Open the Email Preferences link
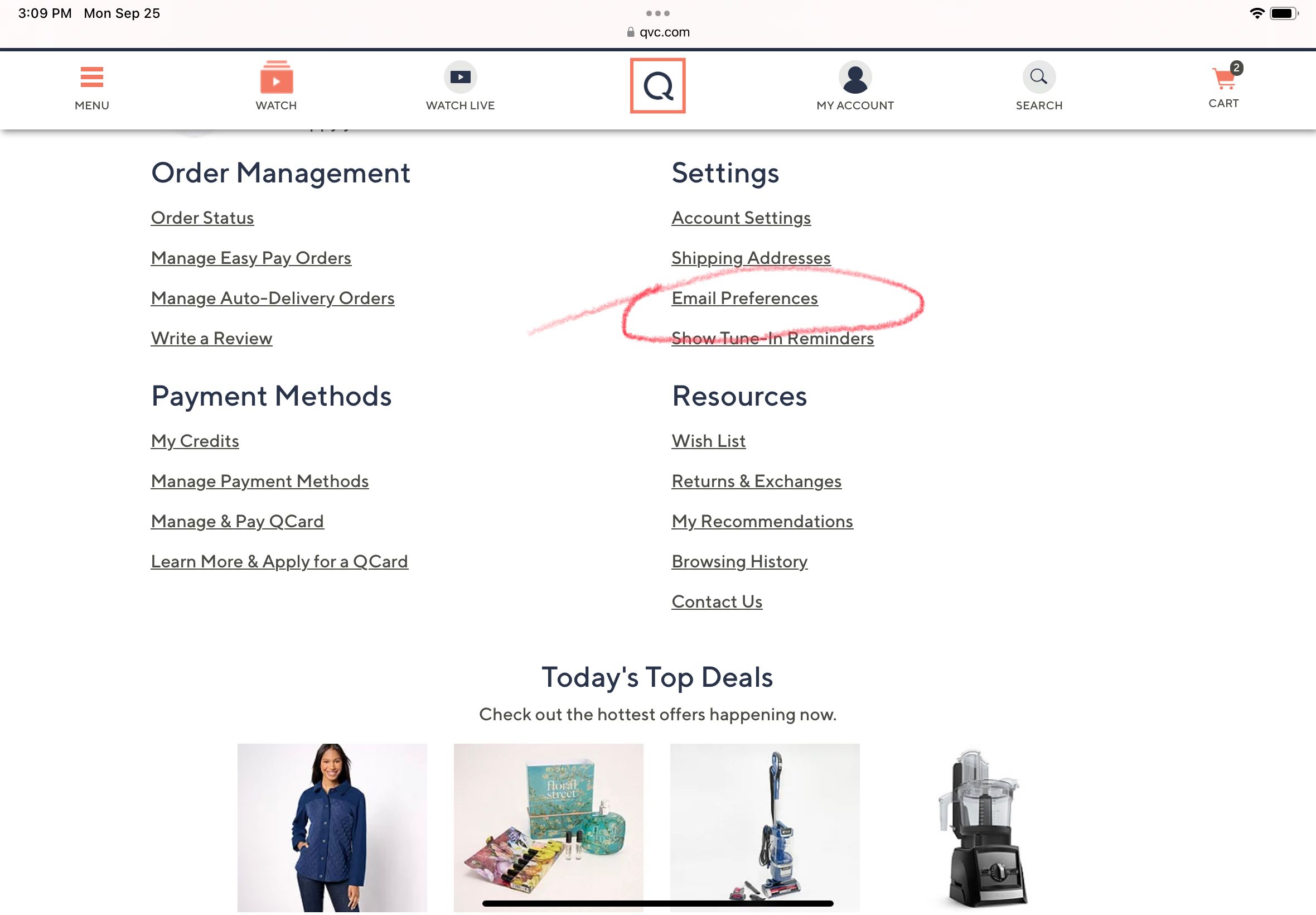Image resolution: width=1316 pixels, height=915 pixels. (x=744, y=298)
